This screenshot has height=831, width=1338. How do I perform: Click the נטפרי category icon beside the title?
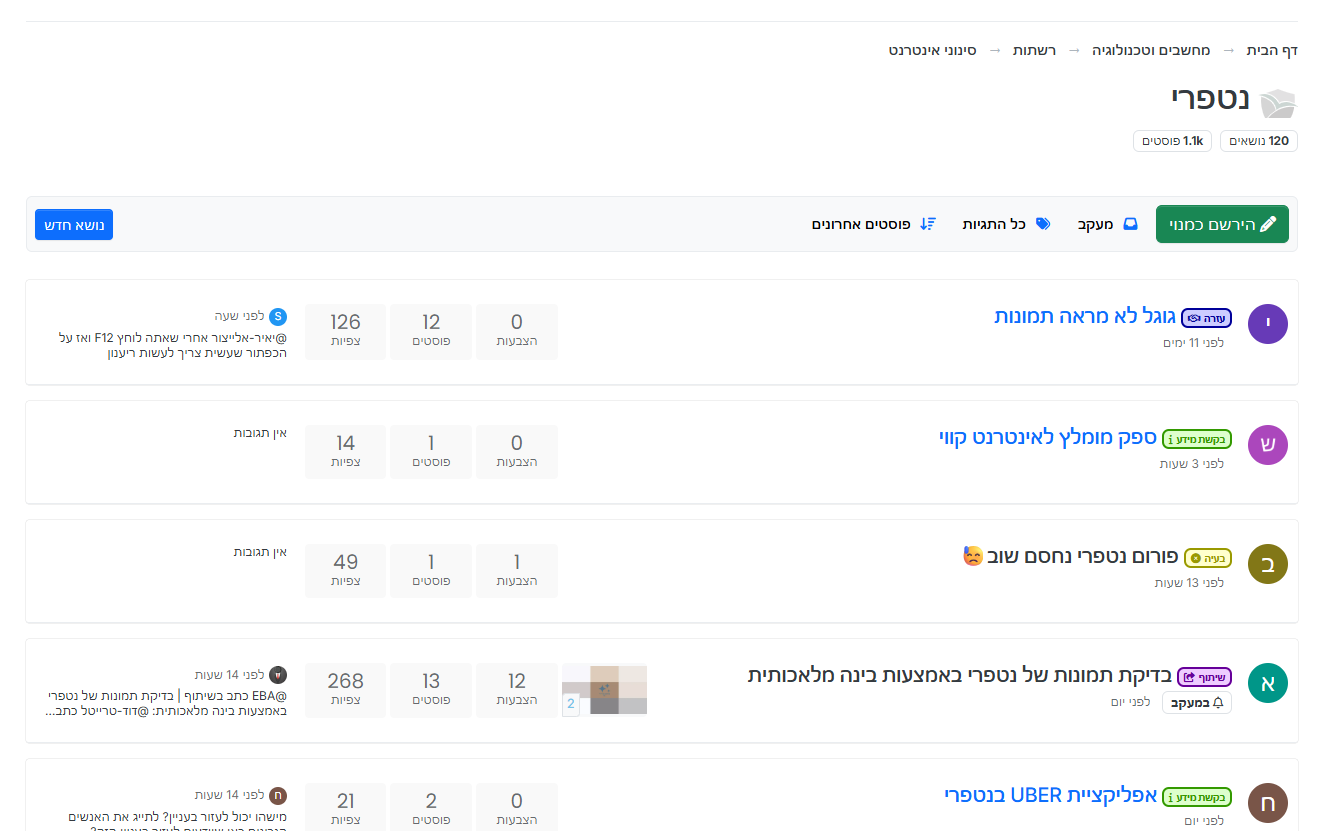(x=1277, y=103)
